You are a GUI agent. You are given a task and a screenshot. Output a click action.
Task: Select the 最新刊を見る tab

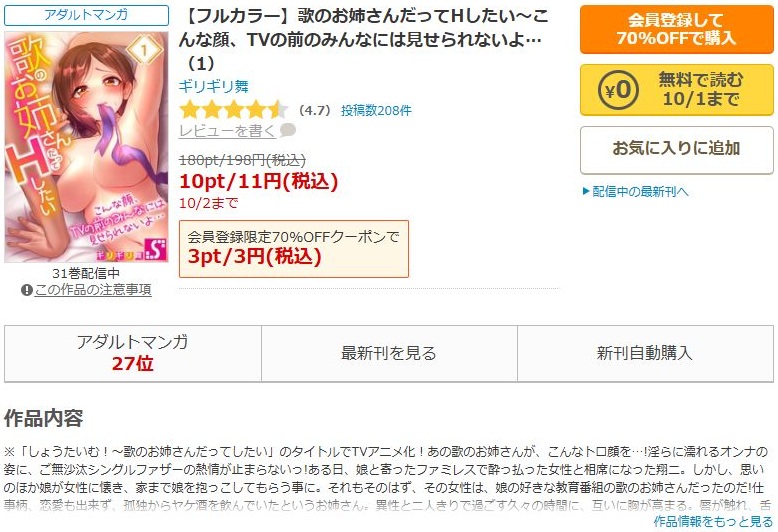(389, 353)
